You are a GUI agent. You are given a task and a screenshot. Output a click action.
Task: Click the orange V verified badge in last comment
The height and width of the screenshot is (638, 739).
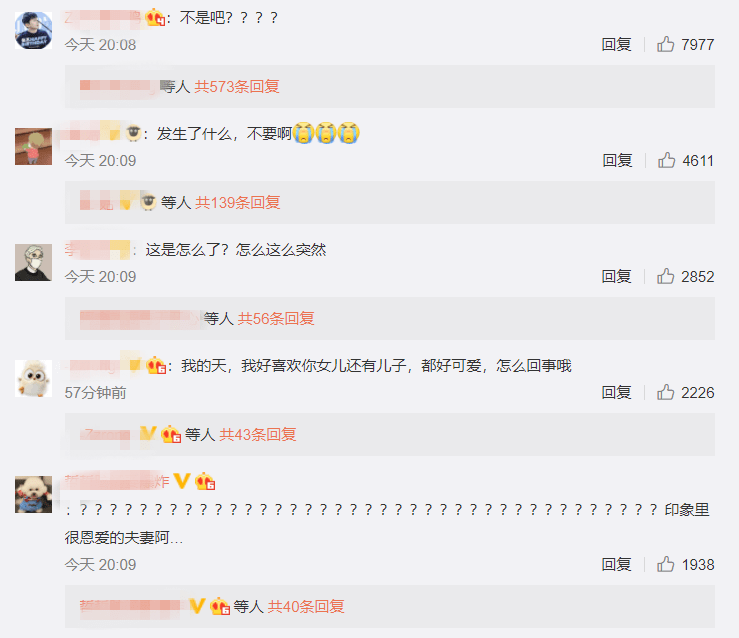pos(182,481)
